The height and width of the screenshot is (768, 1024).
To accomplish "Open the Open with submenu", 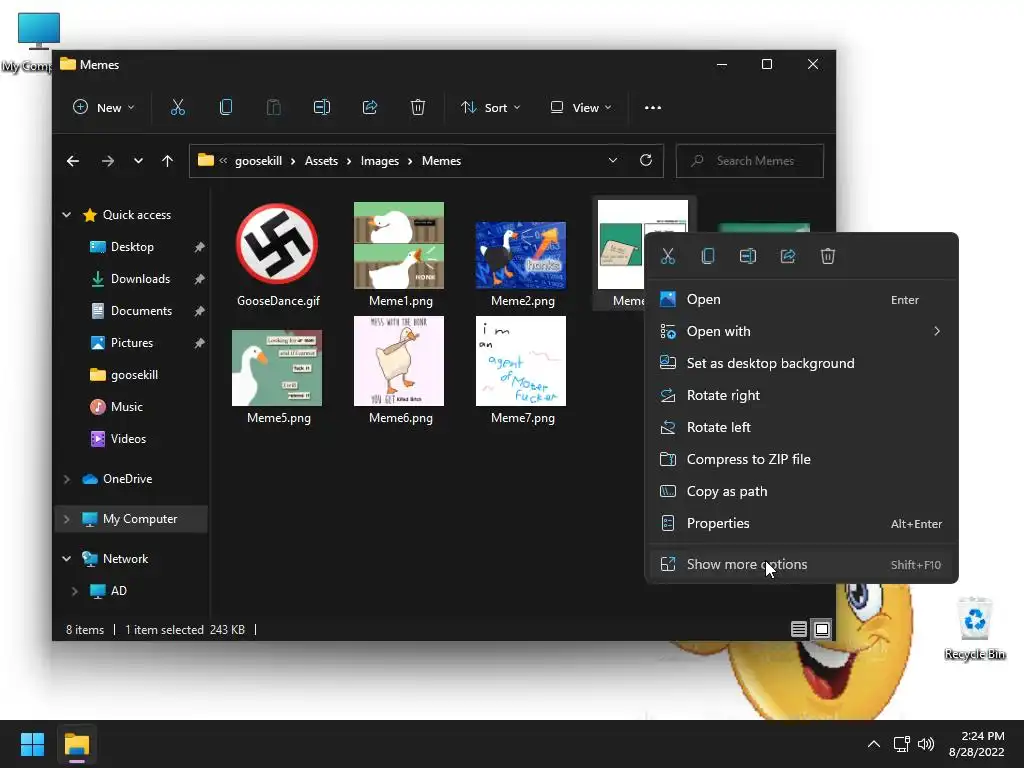I will [801, 331].
